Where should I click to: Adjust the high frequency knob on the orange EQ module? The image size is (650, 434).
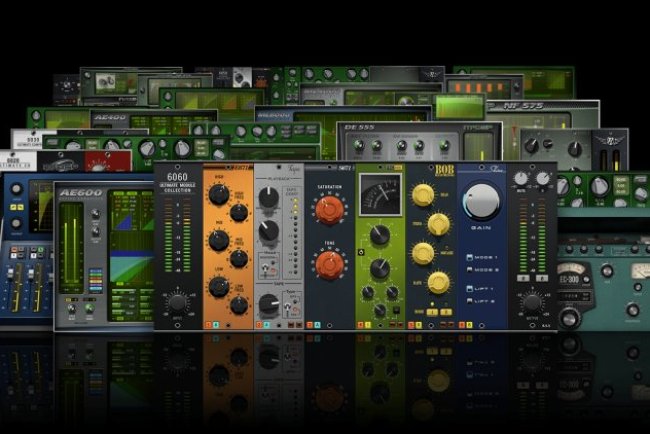[239, 213]
